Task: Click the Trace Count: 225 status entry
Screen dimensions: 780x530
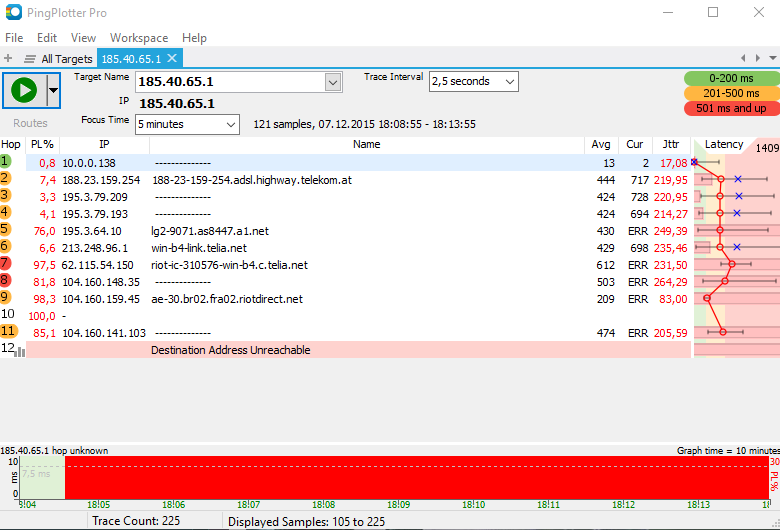Action: (x=136, y=521)
